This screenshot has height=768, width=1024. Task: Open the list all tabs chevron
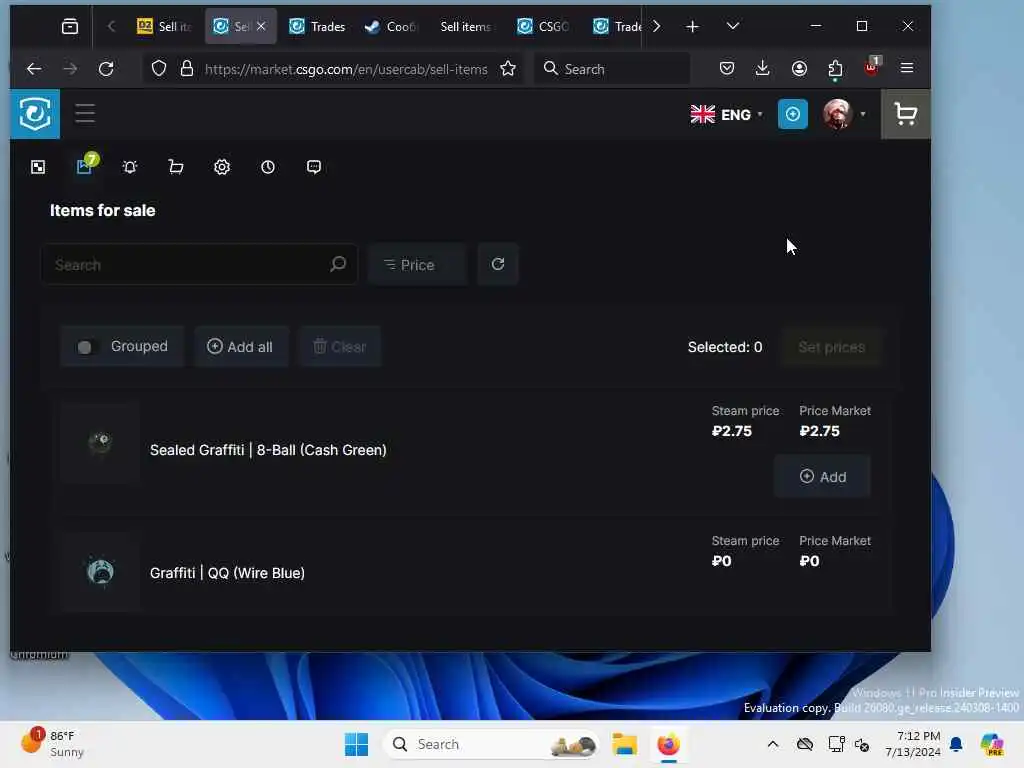click(733, 26)
